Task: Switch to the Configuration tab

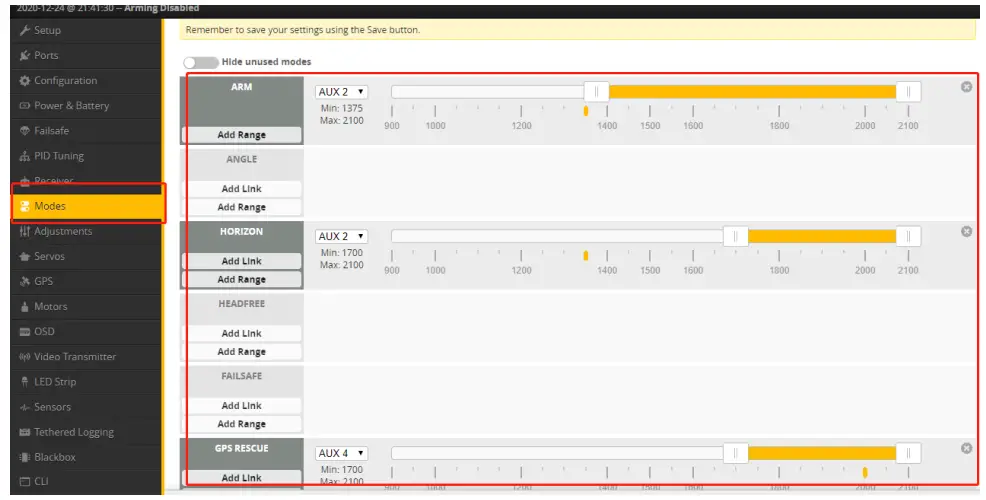Action: click(86, 81)
